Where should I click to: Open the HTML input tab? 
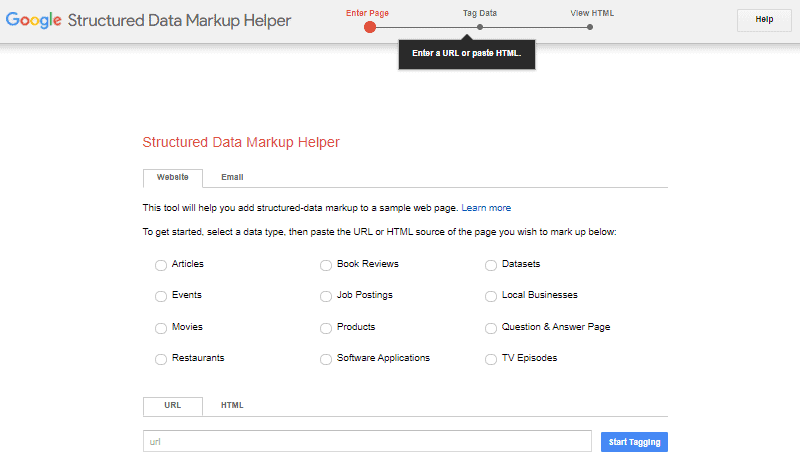(x=232, y=406)
